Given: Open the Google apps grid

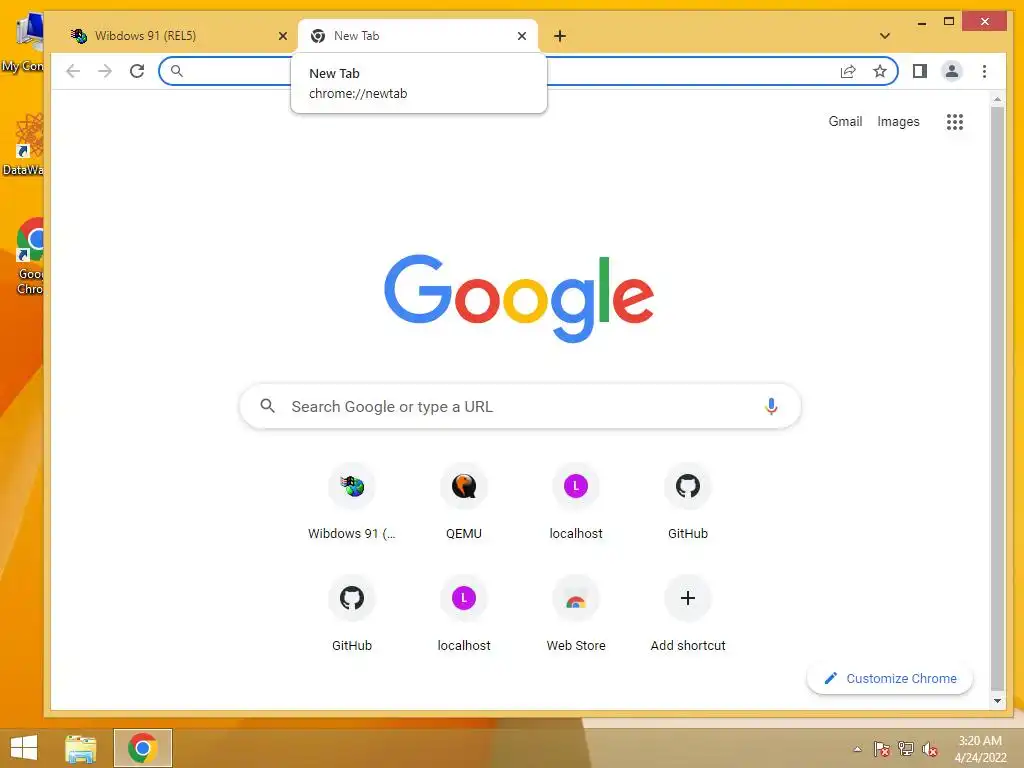Looking at the screenshot, I should (x=954, y=121).
